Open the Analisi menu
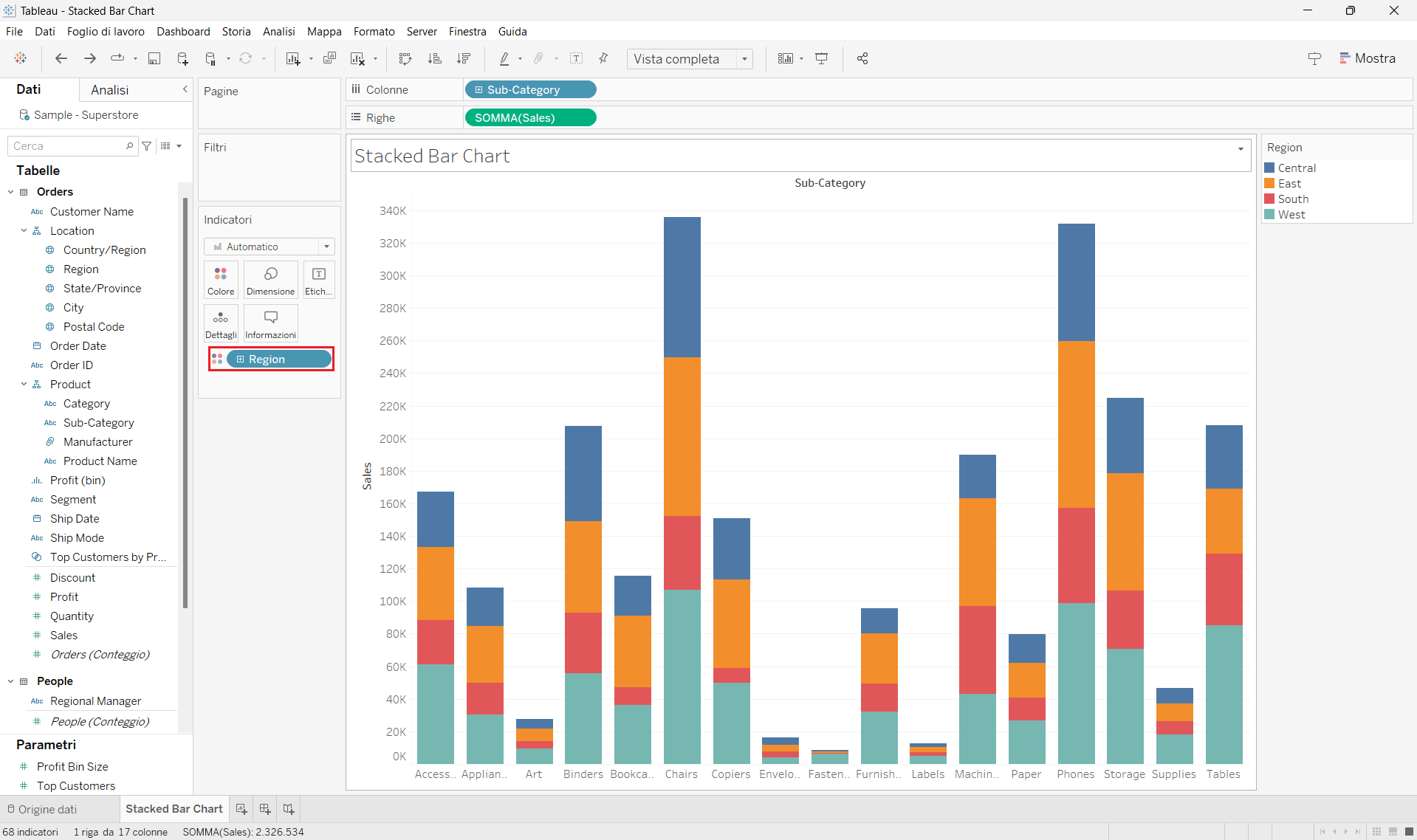This screenshot has height=840, width=1417. 278,31
